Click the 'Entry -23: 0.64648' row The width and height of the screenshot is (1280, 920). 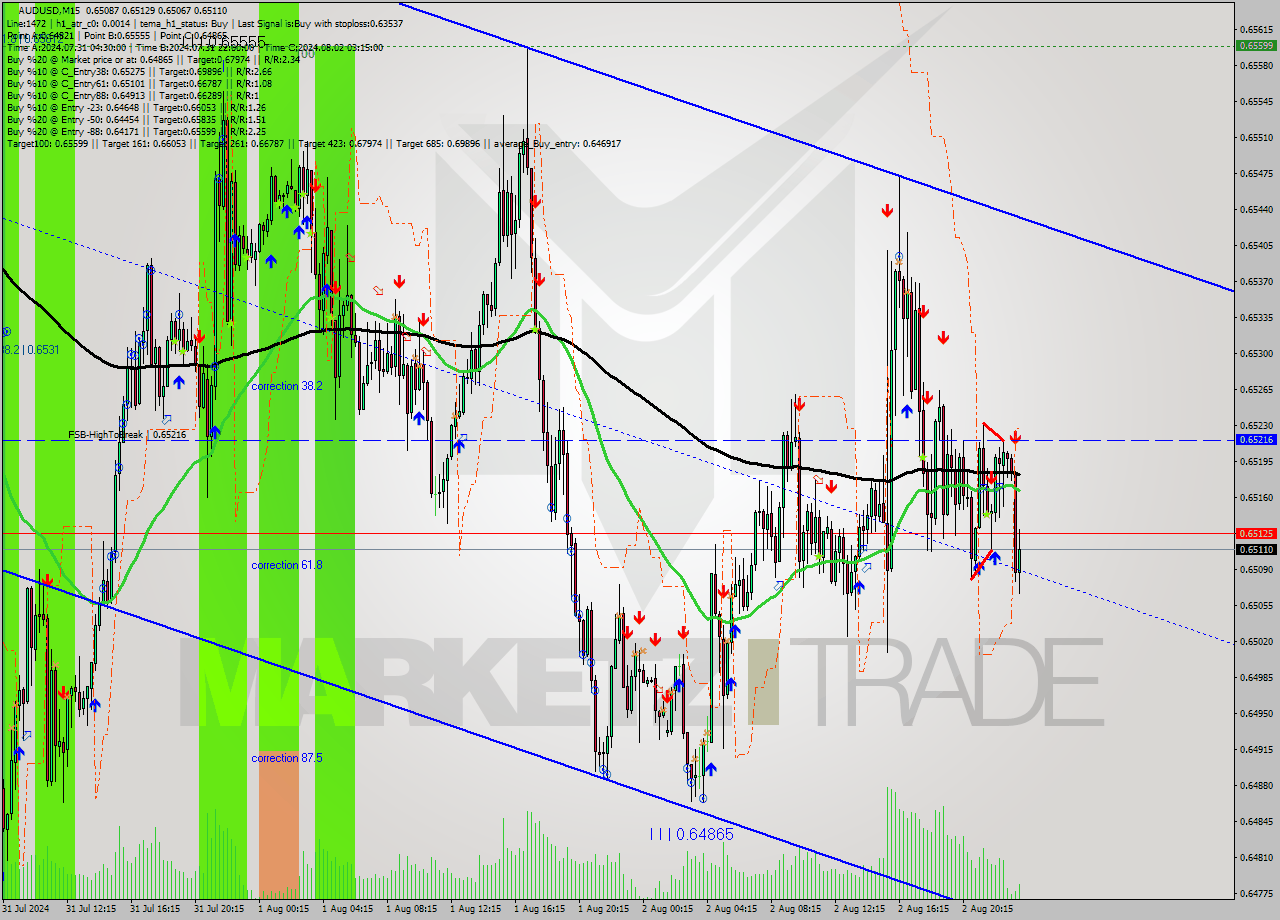pyautogui.click(x=136, y=107)
